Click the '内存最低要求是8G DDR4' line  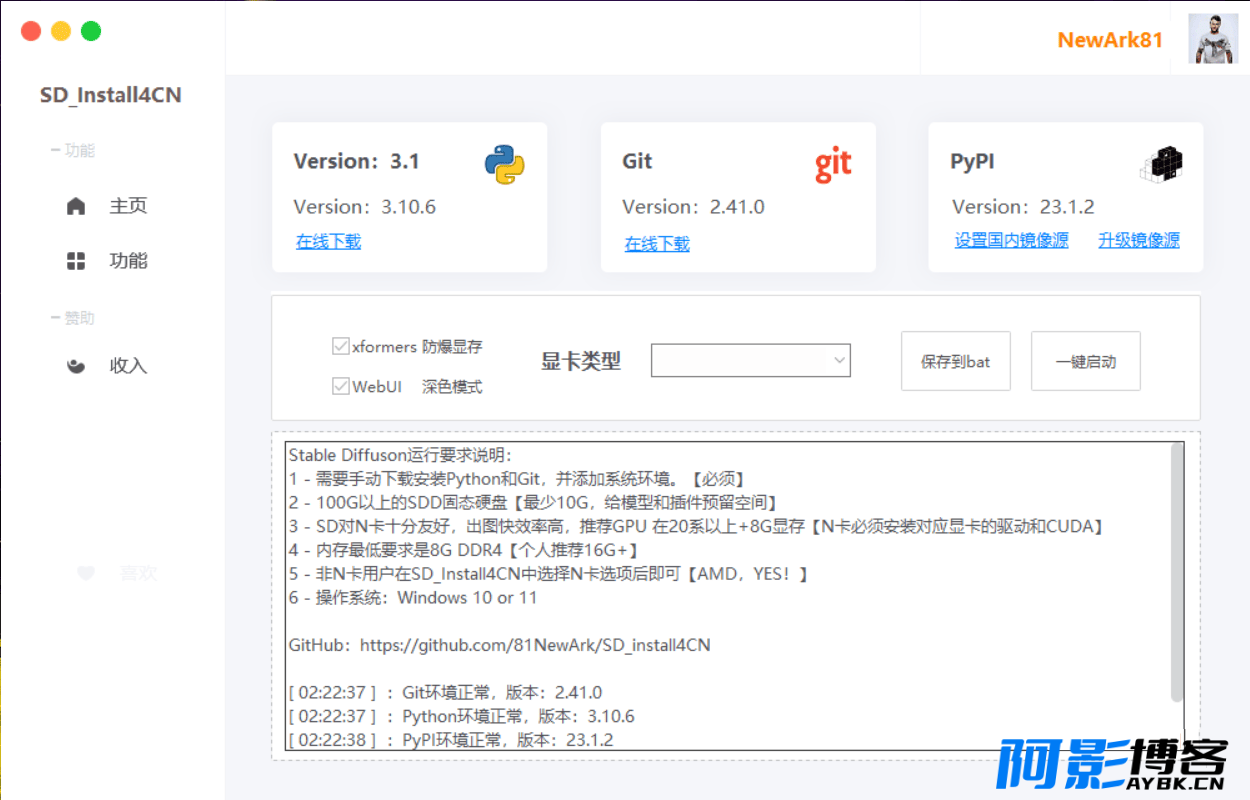click(463, 550)
